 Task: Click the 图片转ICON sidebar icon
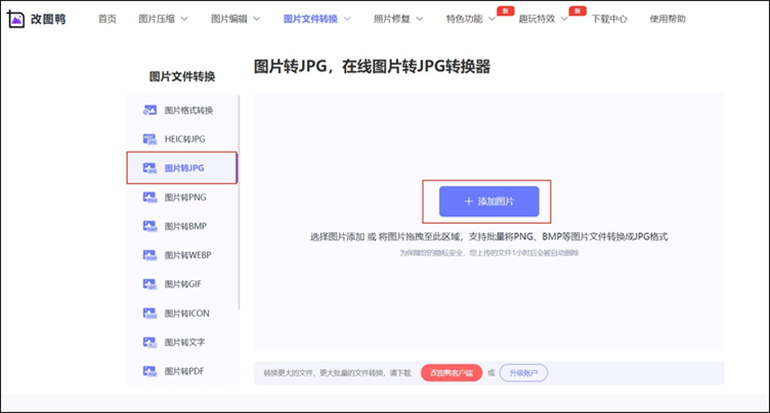(150, 313)
